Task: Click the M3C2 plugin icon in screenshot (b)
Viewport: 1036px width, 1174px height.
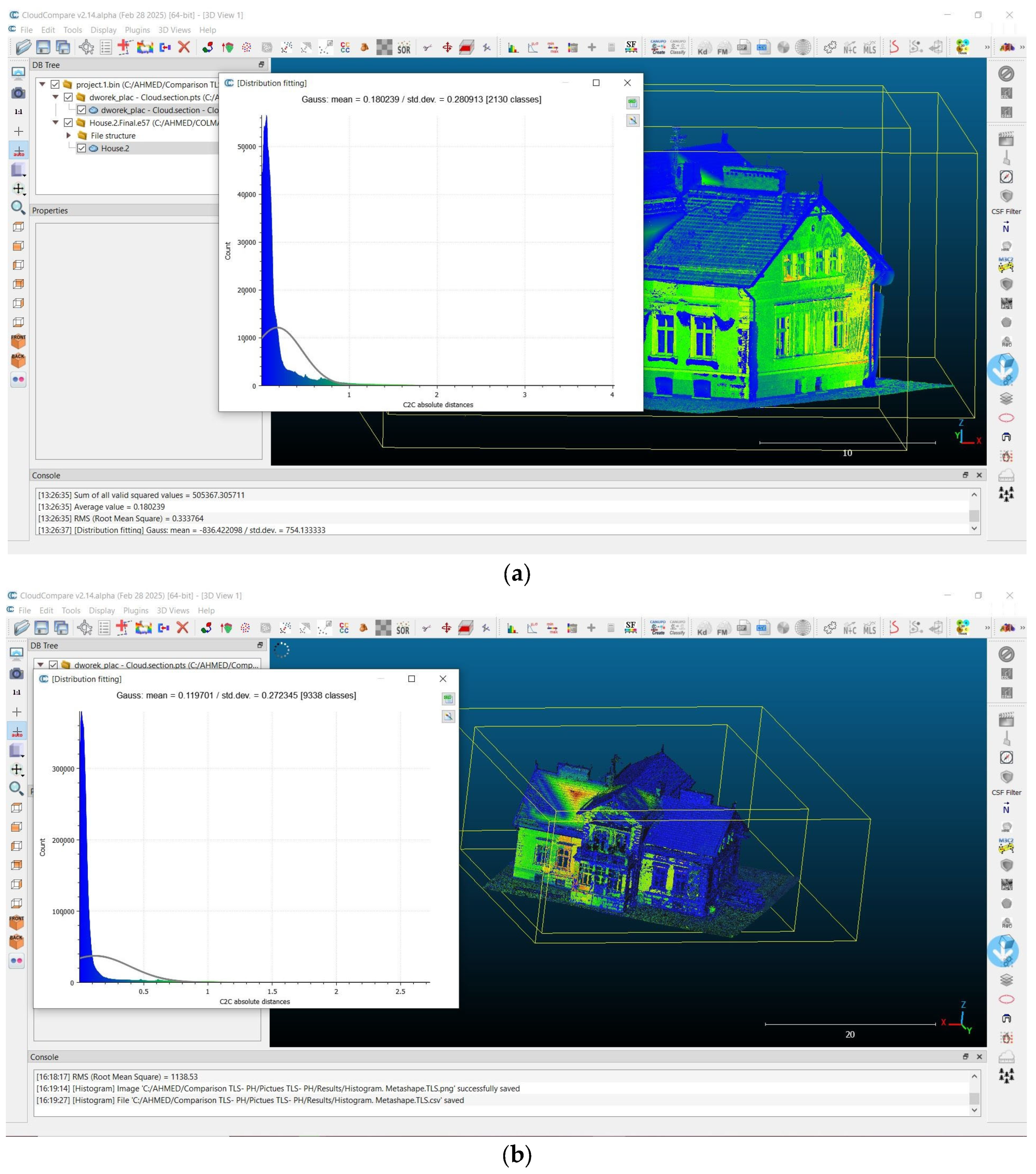Action: (1006, 846)
